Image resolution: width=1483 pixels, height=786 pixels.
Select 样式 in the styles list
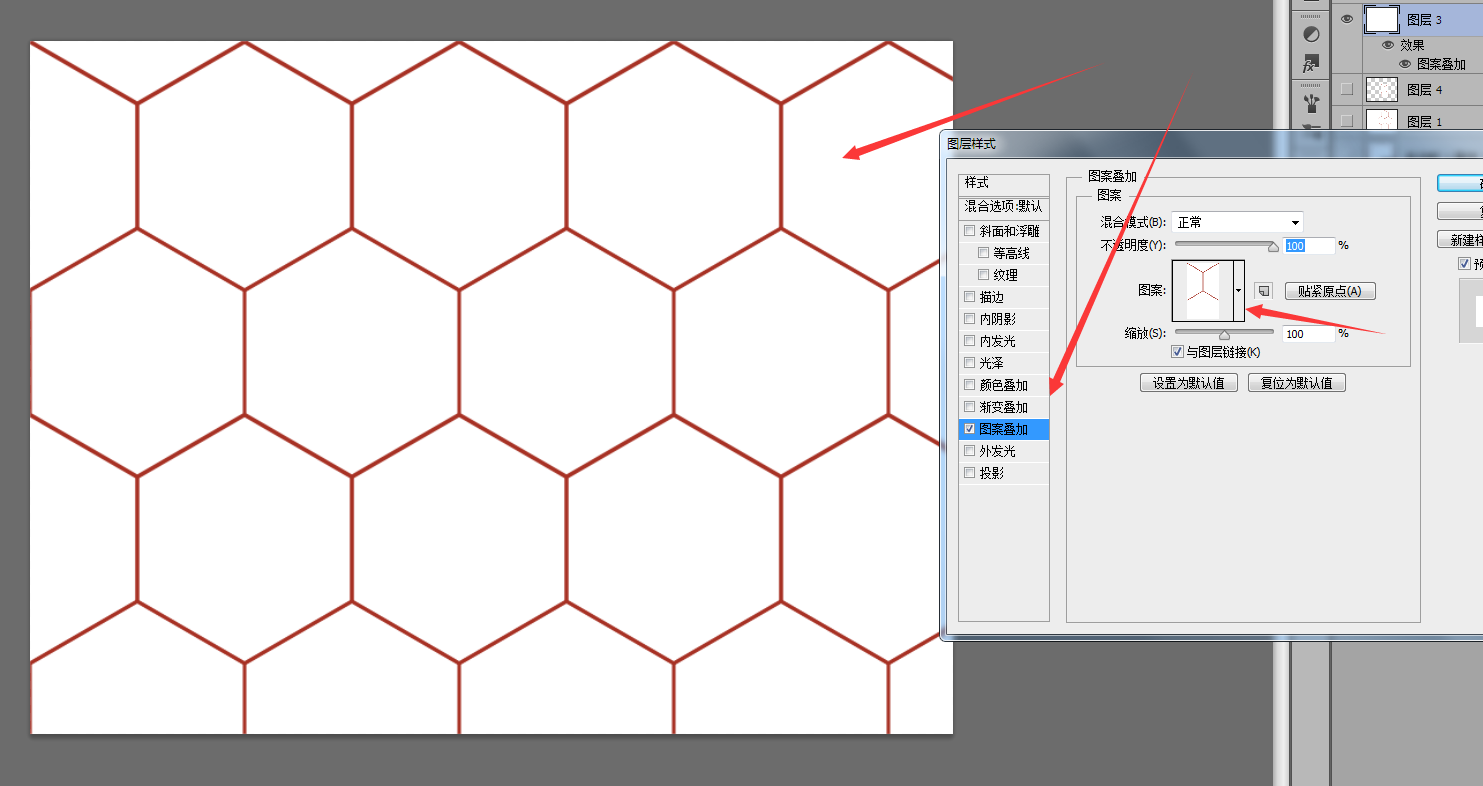click(1004, 184)
